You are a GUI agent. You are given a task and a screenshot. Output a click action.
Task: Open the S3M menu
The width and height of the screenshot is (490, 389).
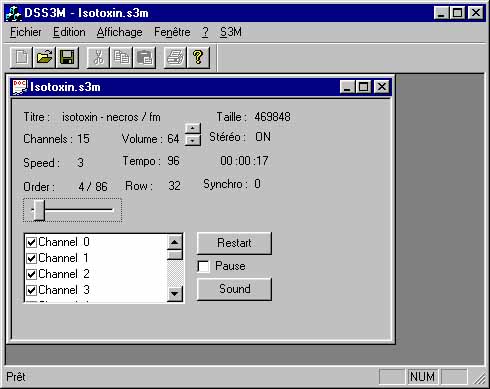pos(231,32)
